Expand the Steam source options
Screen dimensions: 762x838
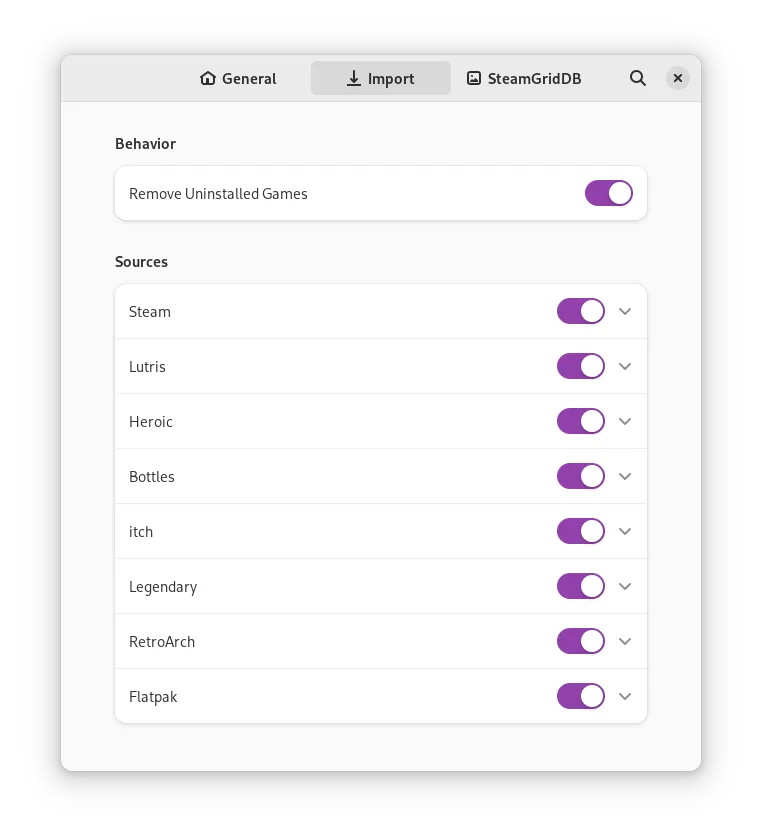point(625,311)
